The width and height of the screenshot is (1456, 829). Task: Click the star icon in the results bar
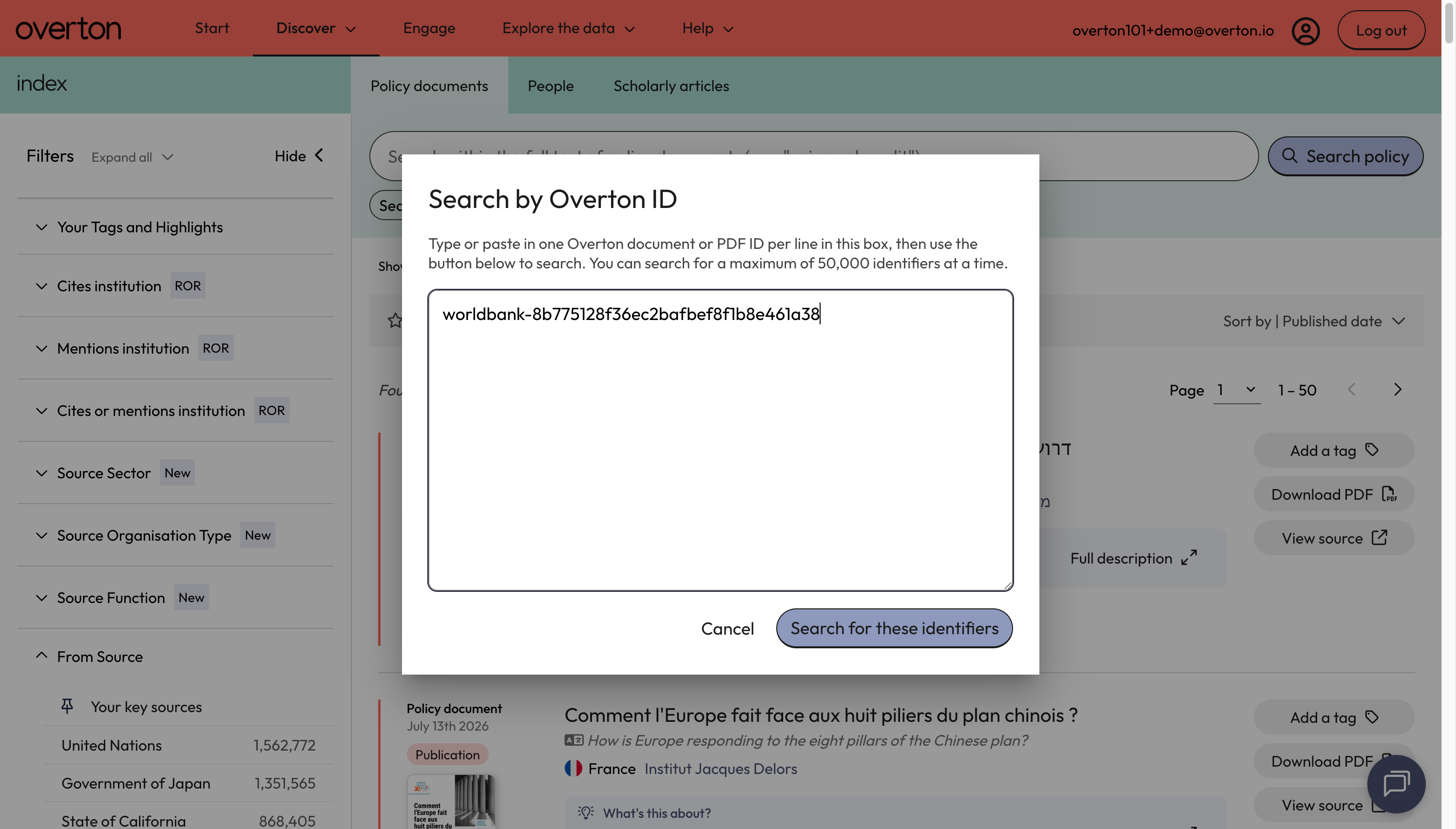pyautogui.click(x=395, y=320)
